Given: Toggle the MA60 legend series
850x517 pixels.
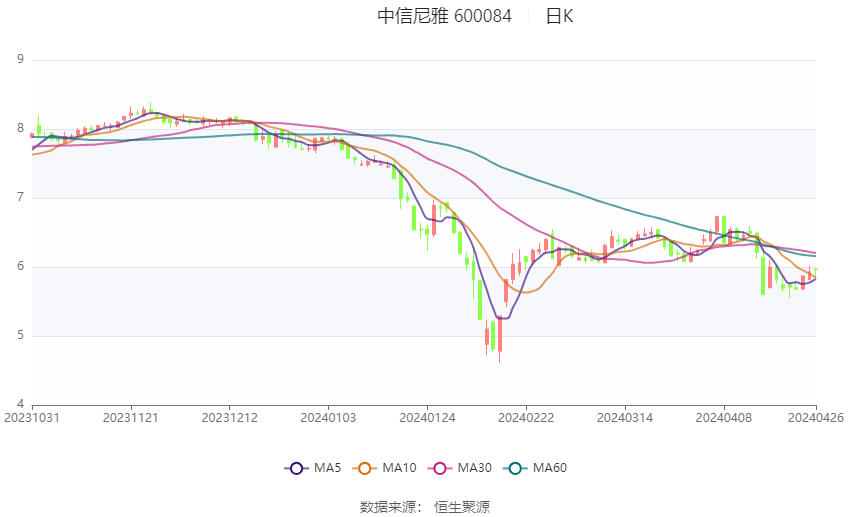Looking at the screenshot, I should coord(535,468).
